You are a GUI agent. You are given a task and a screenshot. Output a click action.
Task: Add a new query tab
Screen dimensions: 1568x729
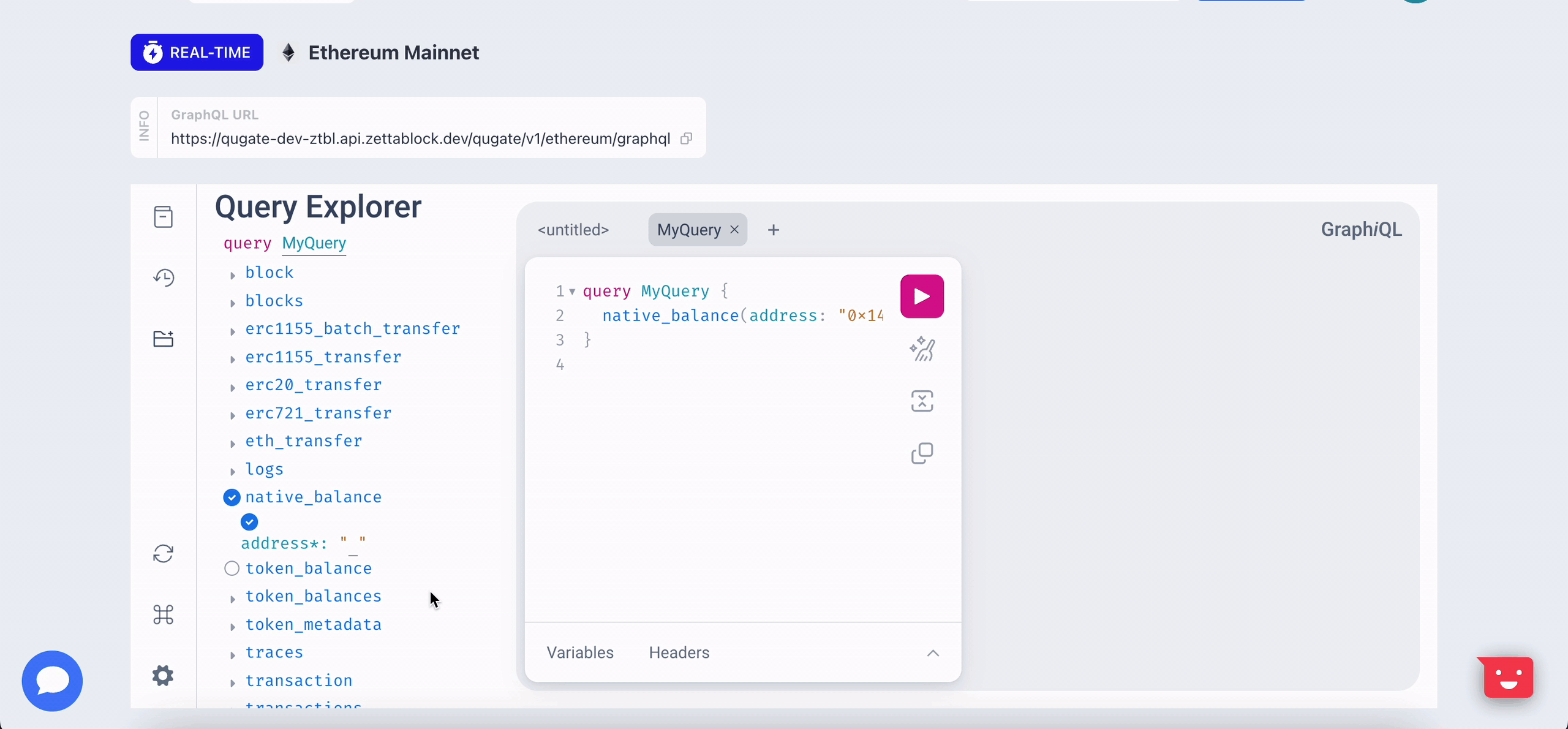[x=774, y=230]
